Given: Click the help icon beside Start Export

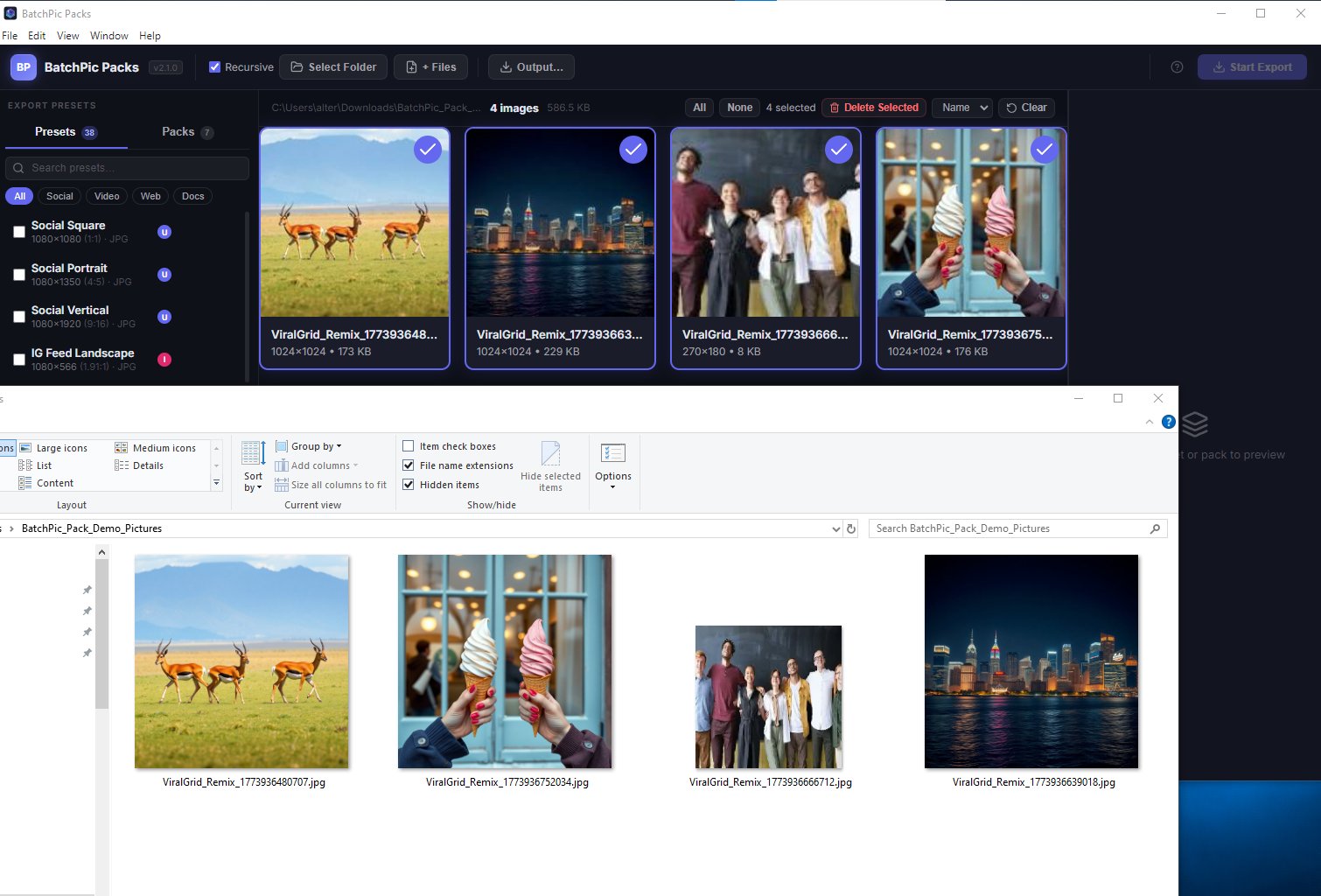Looking at the screenshot, I should point(1177,67).
